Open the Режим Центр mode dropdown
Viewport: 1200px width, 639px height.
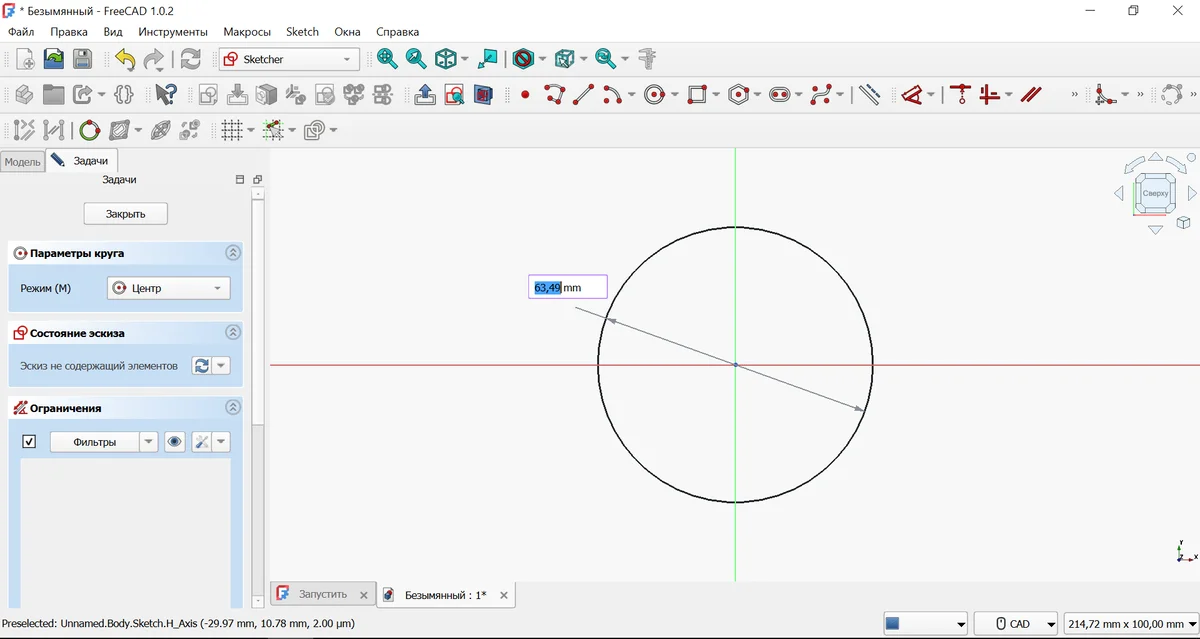[168, 288]
